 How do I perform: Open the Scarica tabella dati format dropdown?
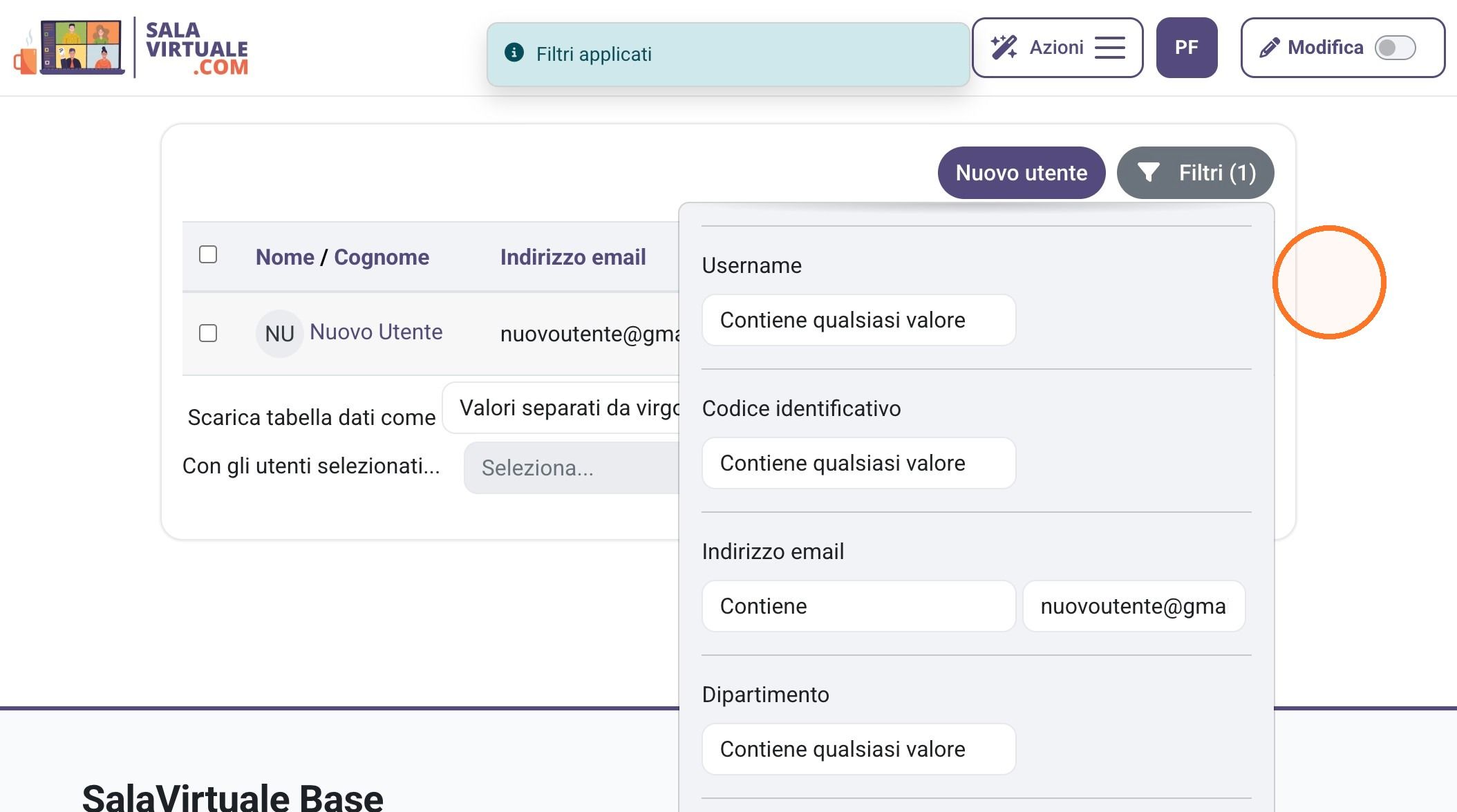coord(561,408)
